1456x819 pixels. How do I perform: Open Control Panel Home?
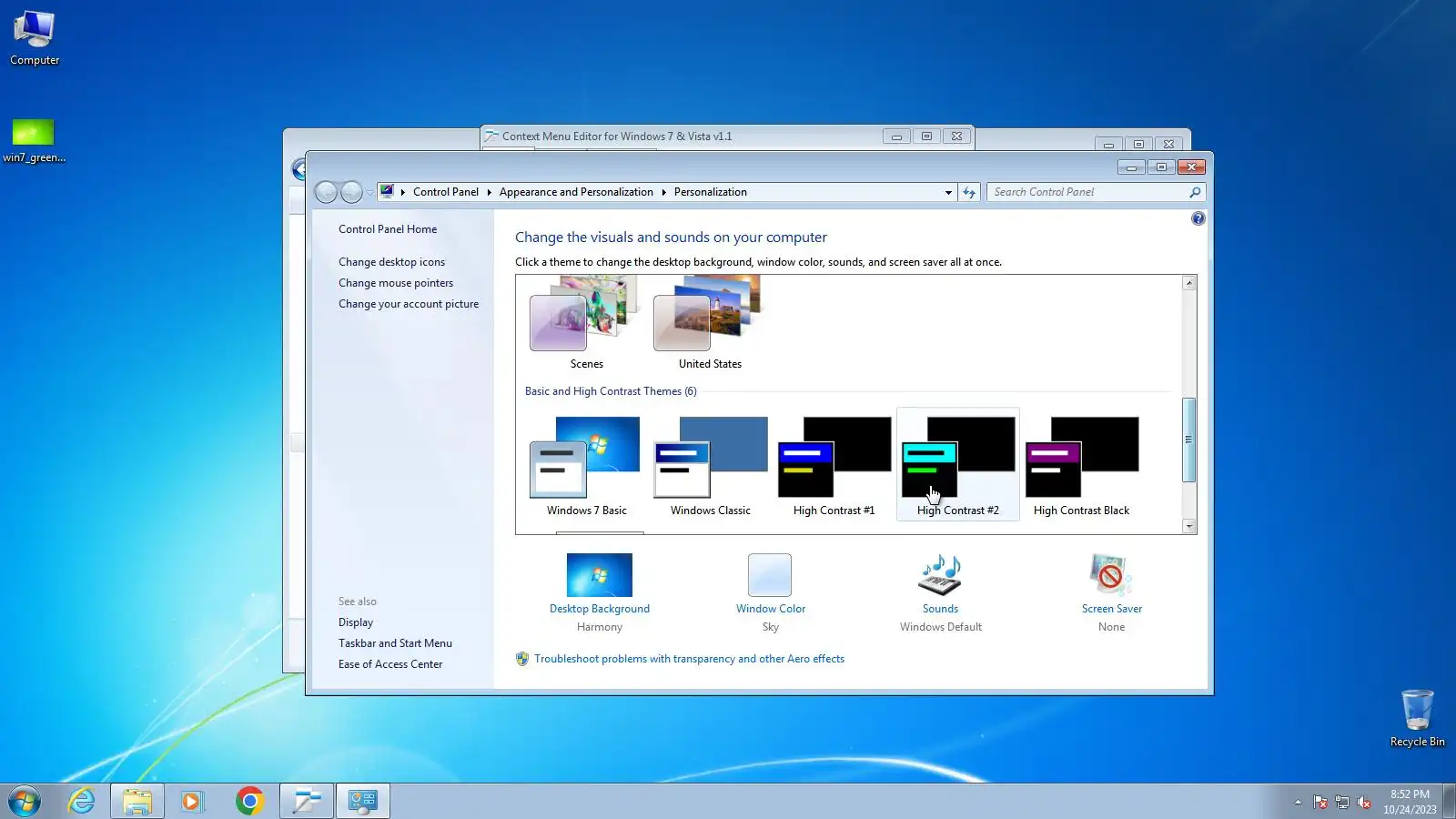pyautogui.click(x=388, y=229)
